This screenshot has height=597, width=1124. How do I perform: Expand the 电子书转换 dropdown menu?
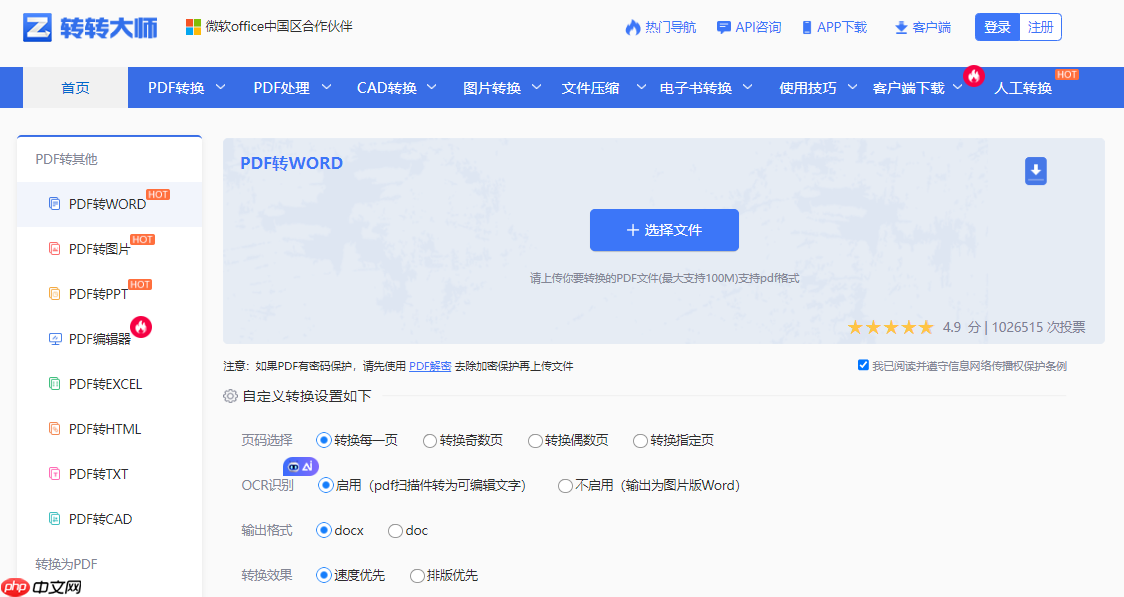697,88
